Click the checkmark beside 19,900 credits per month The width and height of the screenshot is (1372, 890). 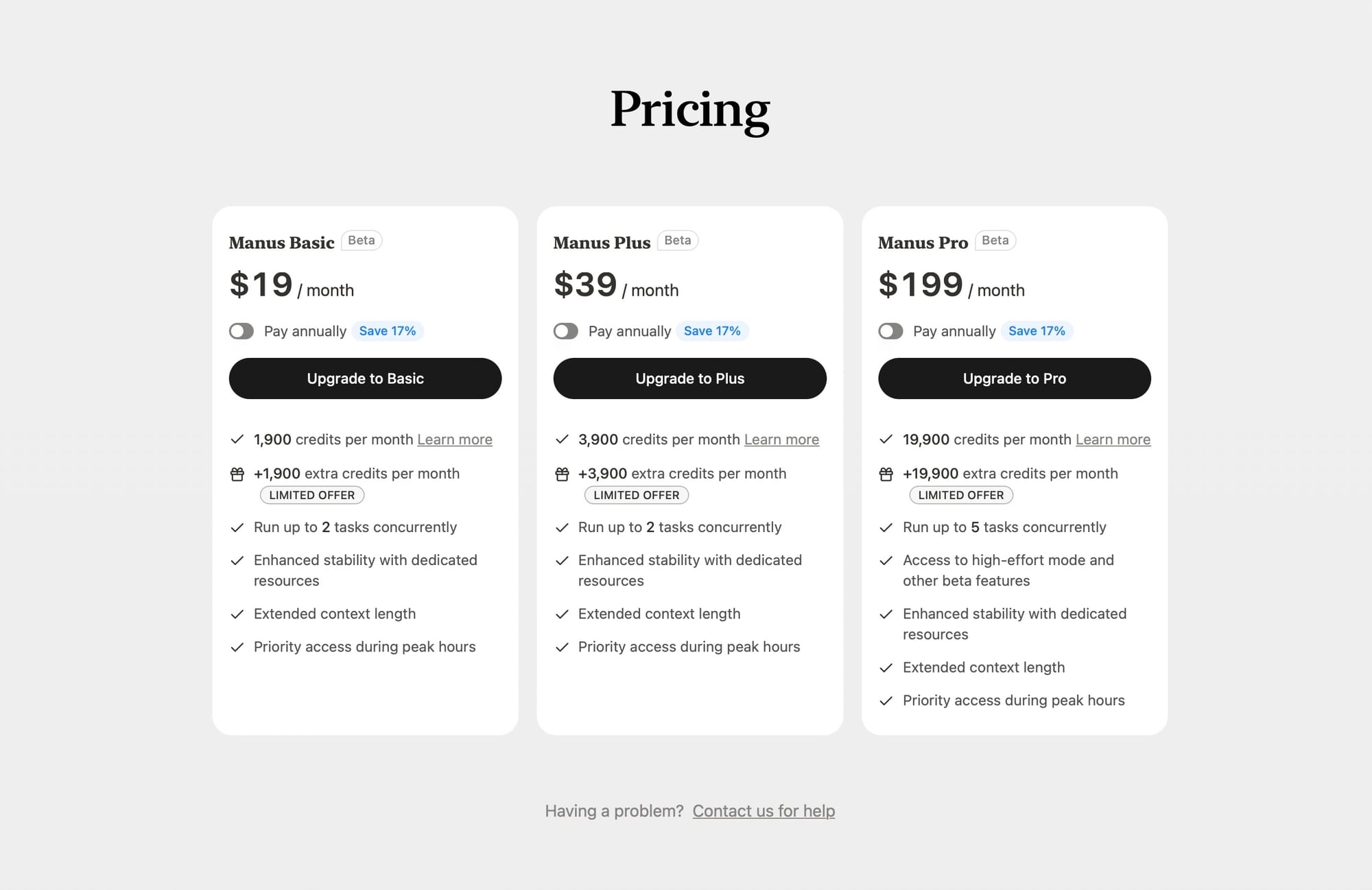(x=886, y=439)
